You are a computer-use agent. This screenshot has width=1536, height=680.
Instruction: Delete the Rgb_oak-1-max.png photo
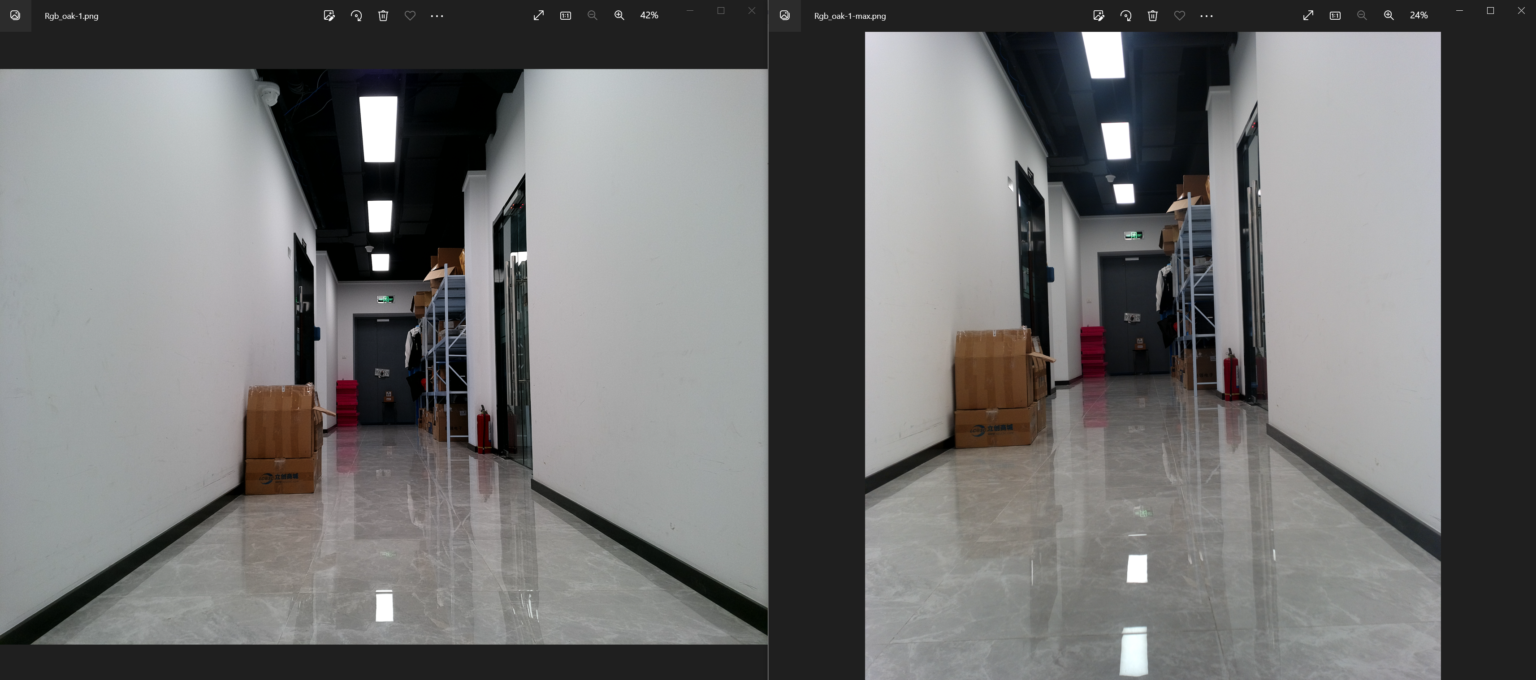(1152, 16)
